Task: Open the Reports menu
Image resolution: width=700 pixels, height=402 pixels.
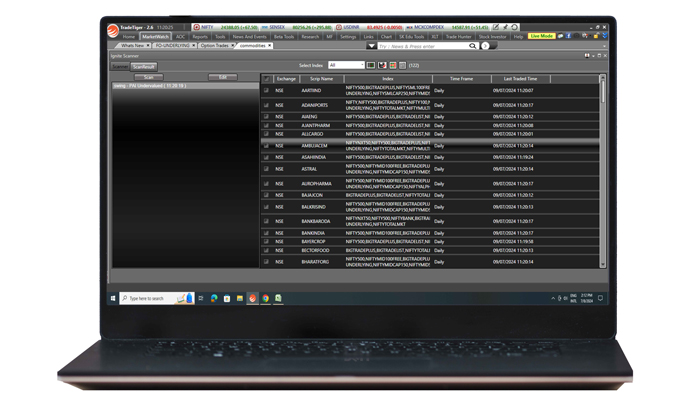Action: [200, 37]
